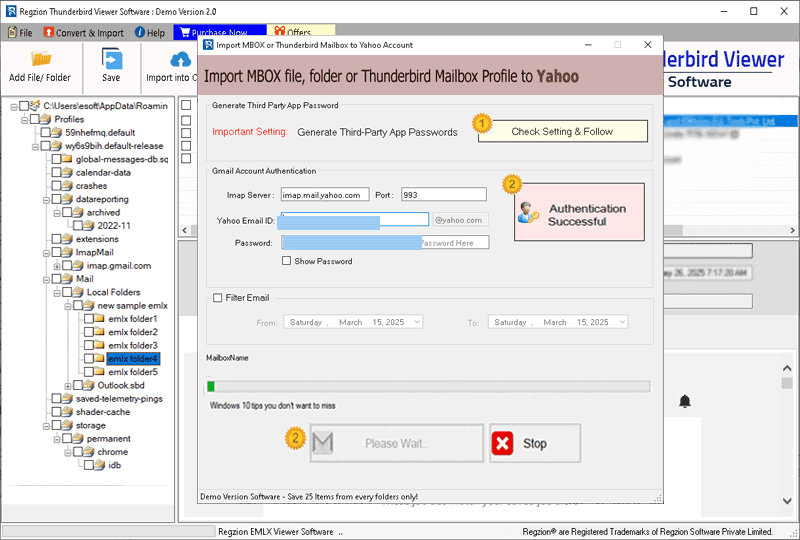This screenshot has height=540, width=800.
Task: Open the Help menu
Action: [x=150, y=33]
